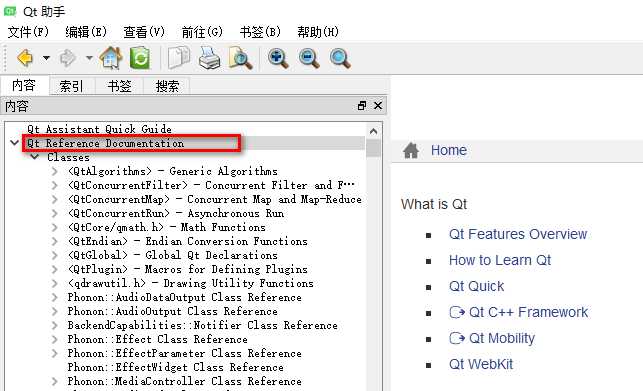Expand Phonon::AudioDataOutput Class Reference
The width and height of the screenshot is (643, 391).
55,297
